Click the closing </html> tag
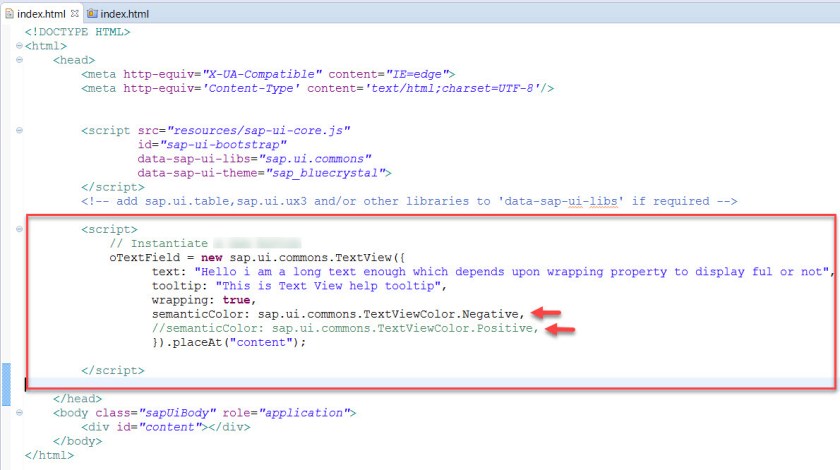This screenshot has height=470, width=840. point(49,455)
